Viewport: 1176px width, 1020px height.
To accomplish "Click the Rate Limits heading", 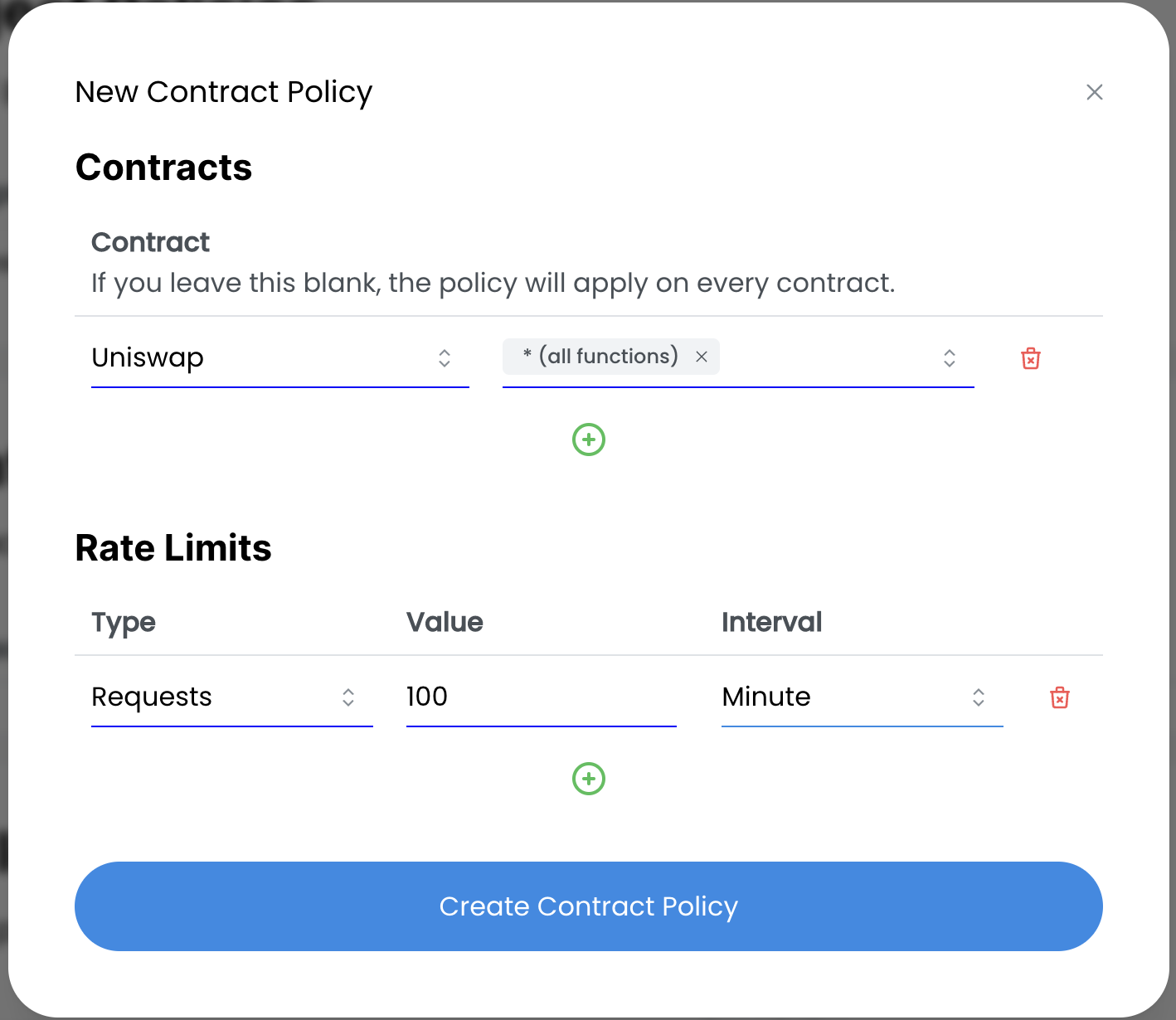I will [x=173, y=548].
